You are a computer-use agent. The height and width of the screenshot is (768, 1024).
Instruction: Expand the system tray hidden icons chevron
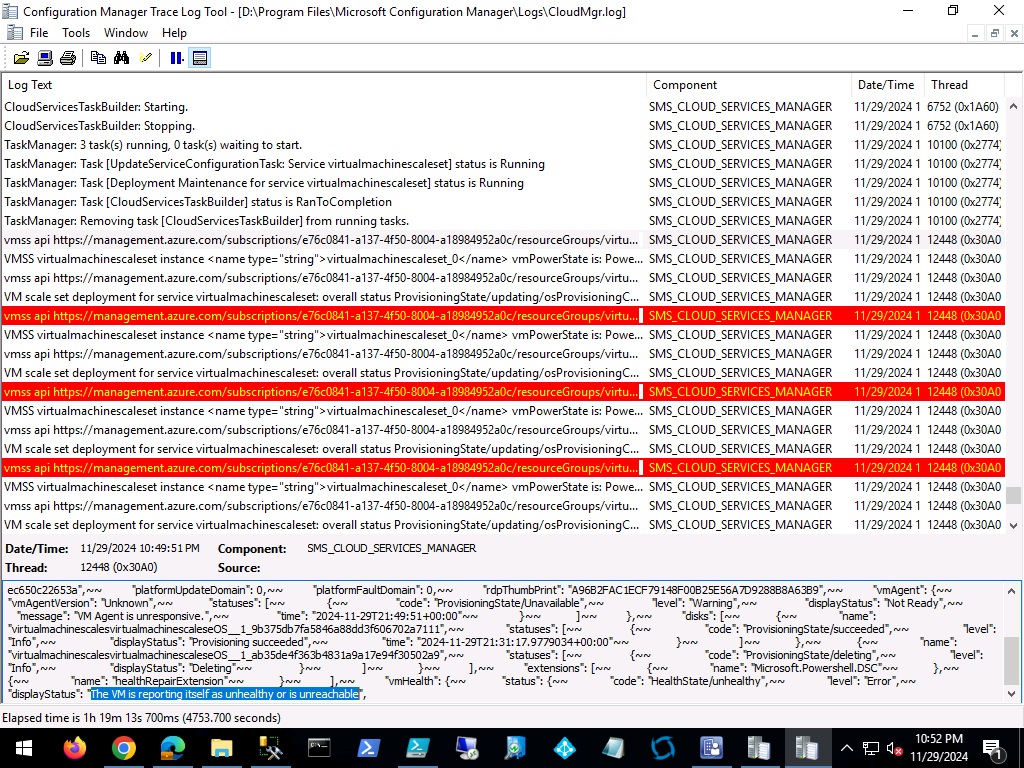pos(846,748)
